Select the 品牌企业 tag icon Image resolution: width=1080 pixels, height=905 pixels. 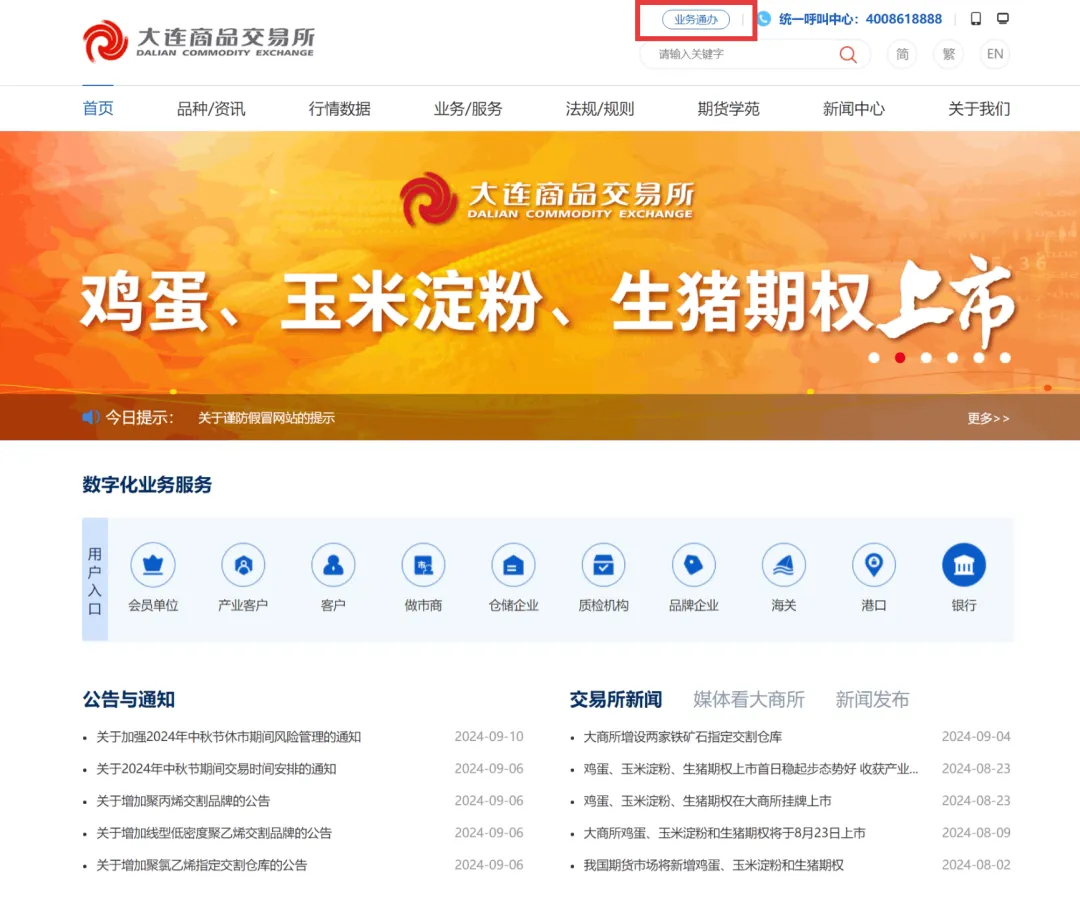tap(693, 566)
